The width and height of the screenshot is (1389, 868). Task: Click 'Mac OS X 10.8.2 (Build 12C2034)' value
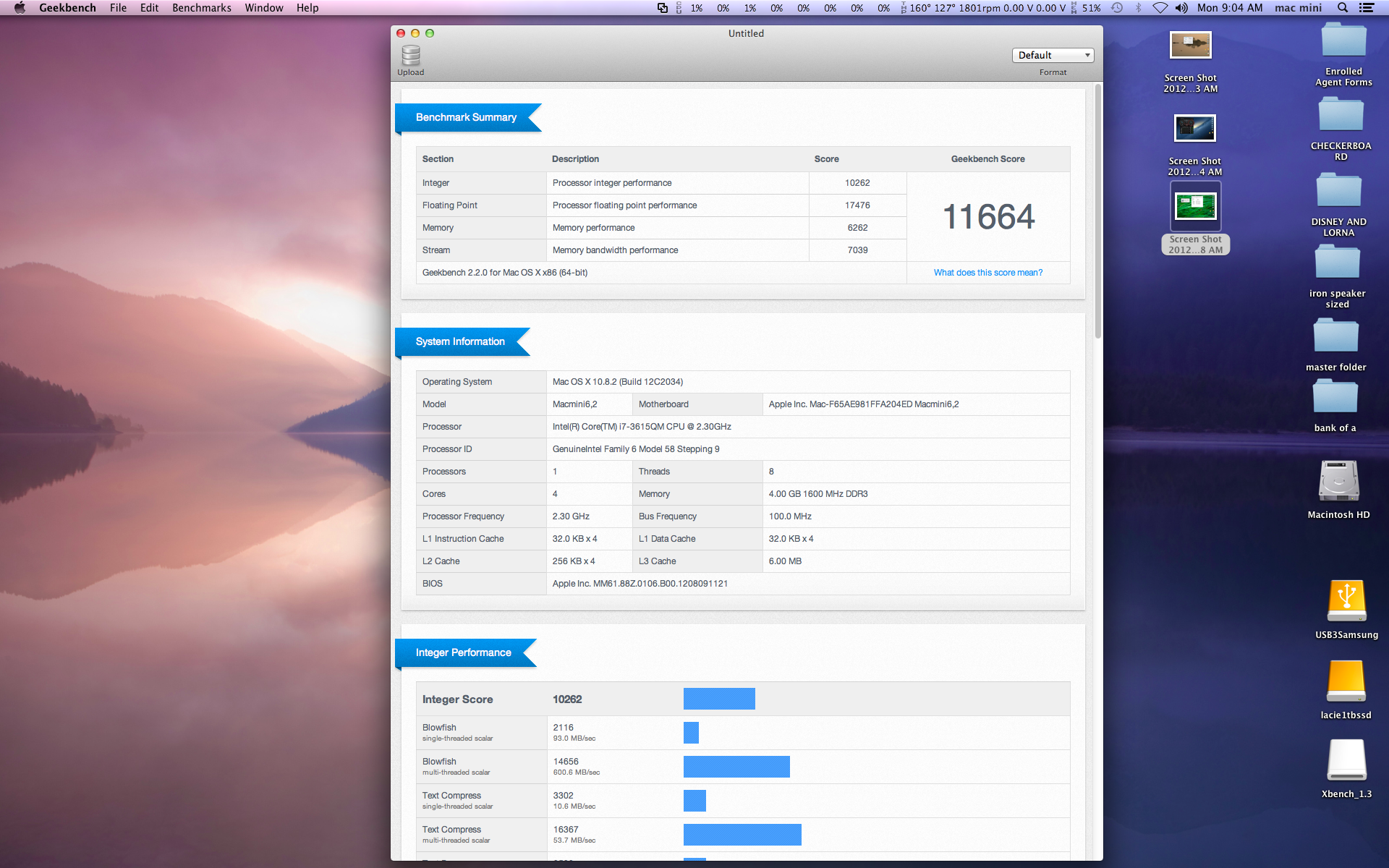(x=617, y=382)
